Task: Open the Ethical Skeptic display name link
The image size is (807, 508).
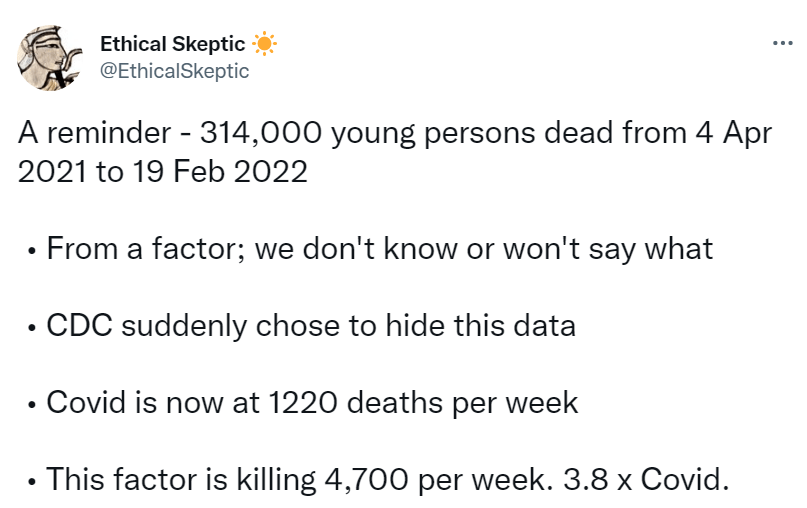Action: point(172,44)
